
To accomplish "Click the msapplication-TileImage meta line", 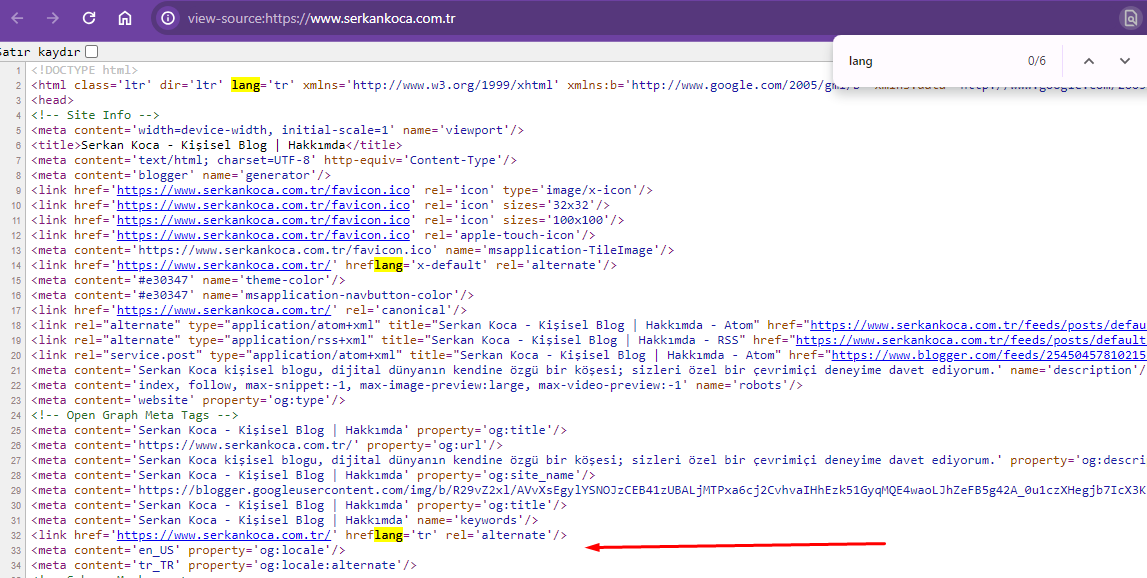I will pos(353,250).
